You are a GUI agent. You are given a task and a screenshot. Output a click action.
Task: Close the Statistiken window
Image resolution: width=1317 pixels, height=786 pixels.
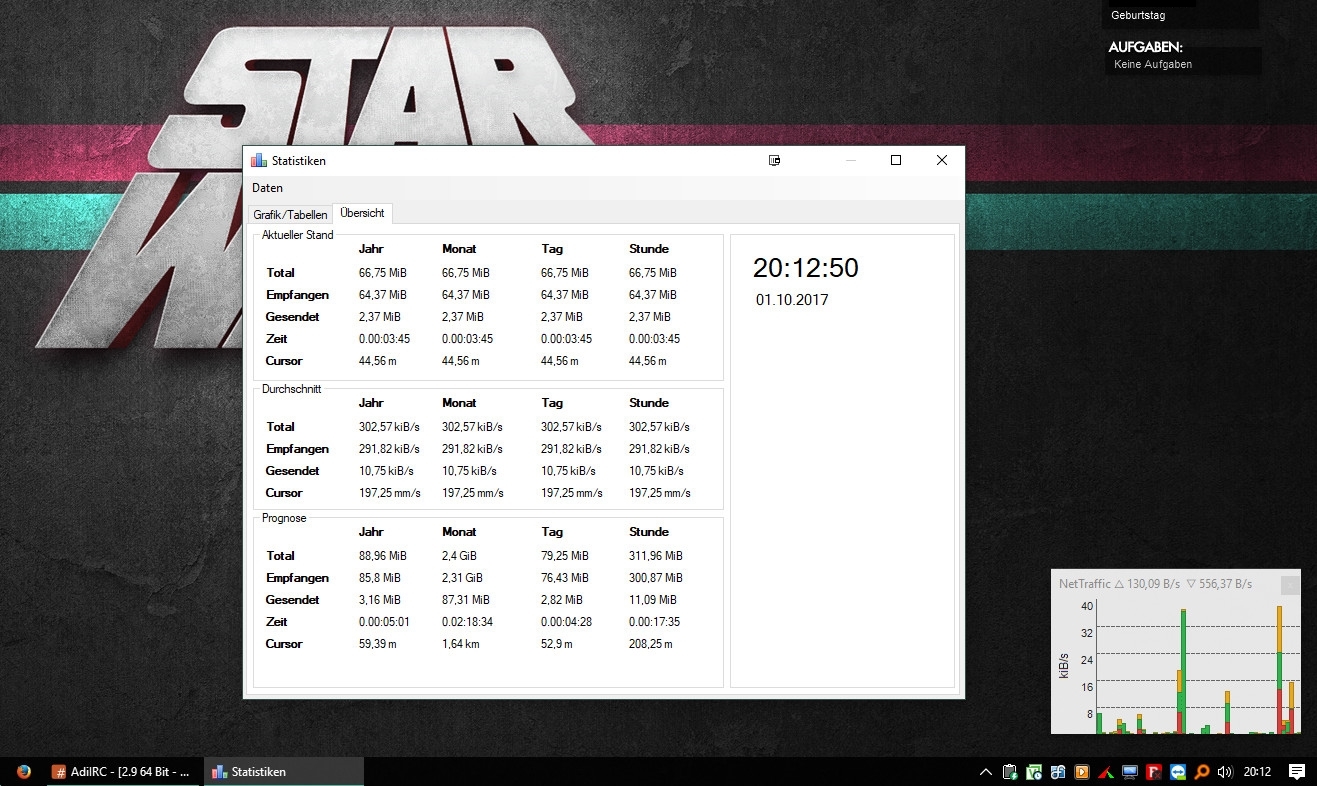click(x=941, y=160)
